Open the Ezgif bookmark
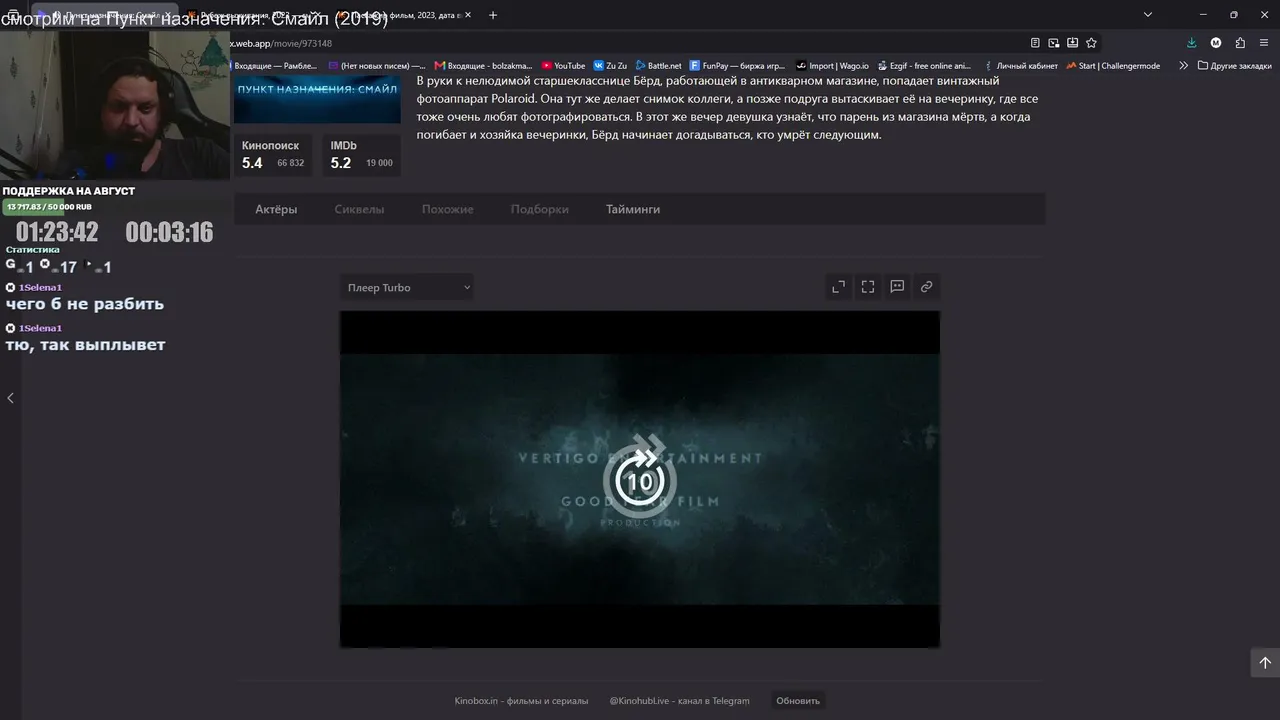 [x=923, y=66]
